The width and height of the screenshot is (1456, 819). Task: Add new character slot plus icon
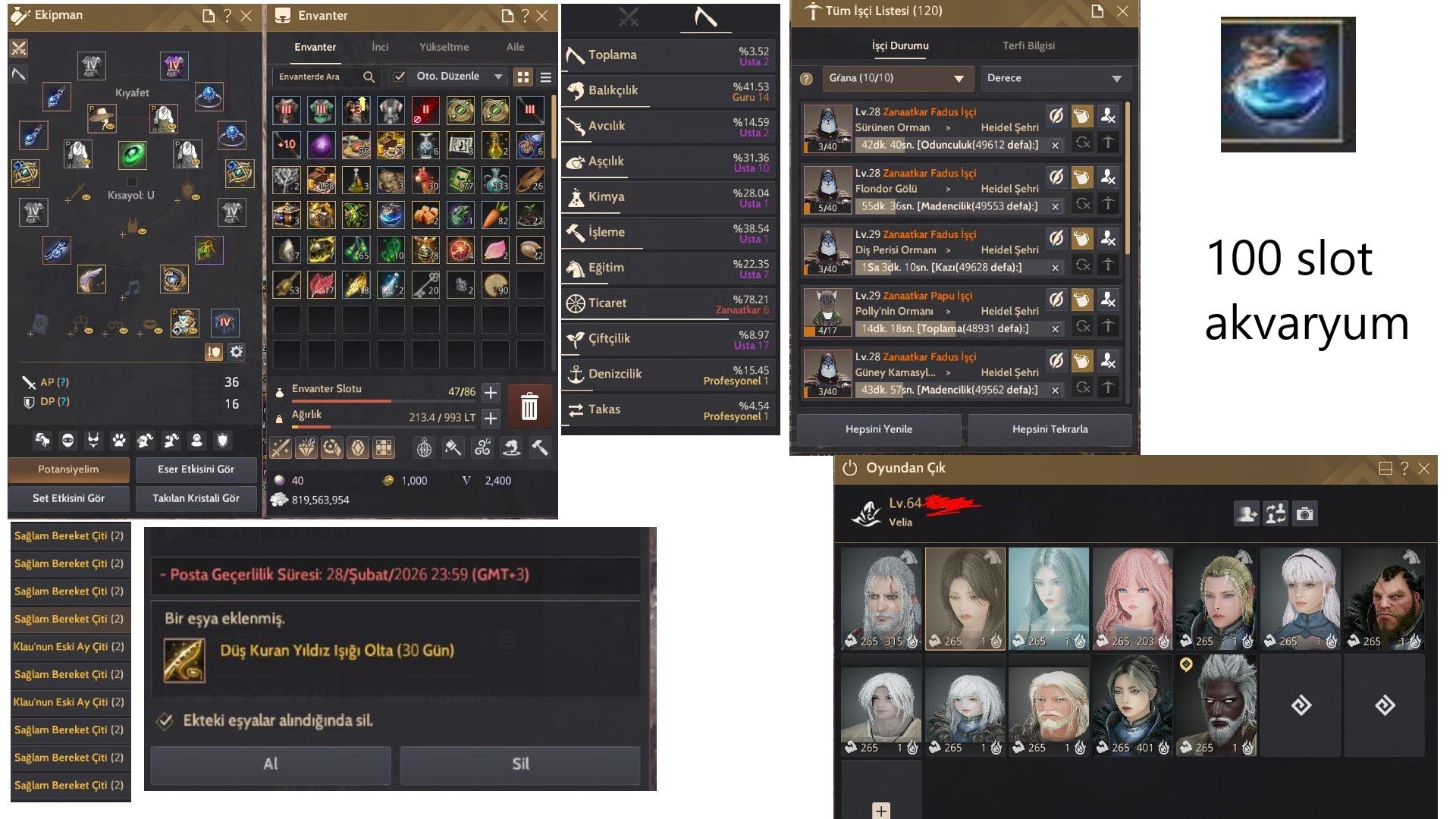881,810
